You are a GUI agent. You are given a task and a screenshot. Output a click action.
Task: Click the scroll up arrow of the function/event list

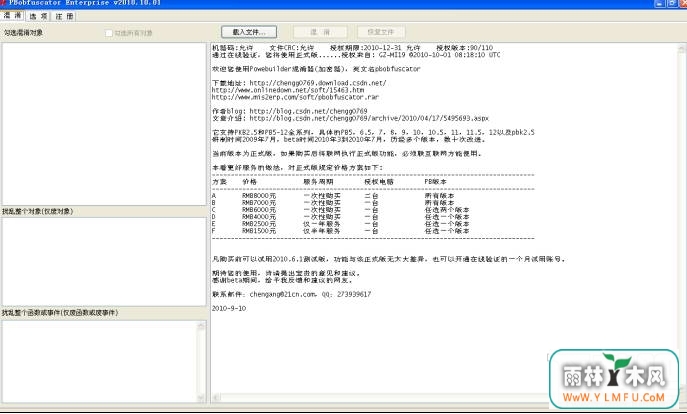pos(201,326)
